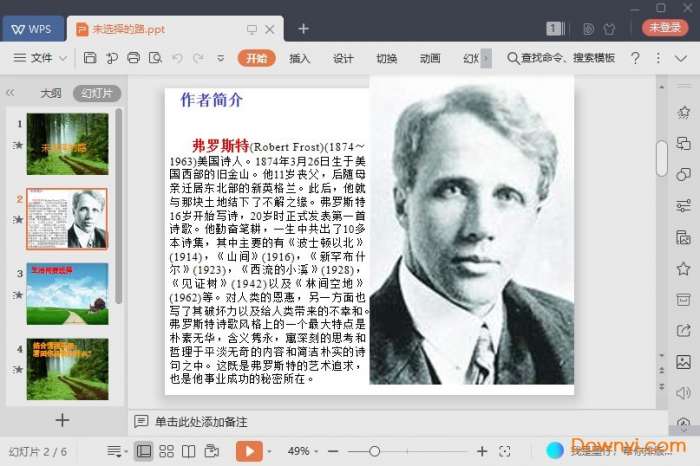The image size is (700, 466).
Task: Open the more options vertical dots
Action: tap(658, 58)
